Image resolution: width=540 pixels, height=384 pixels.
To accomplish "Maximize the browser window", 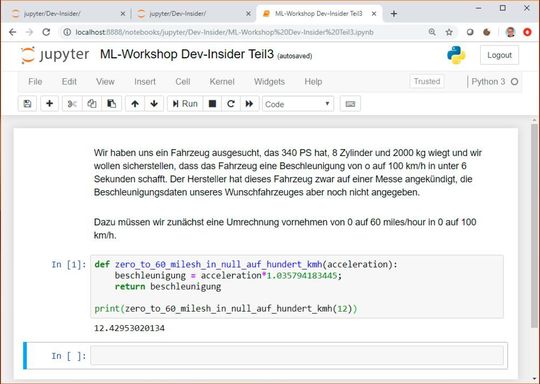I will [x=503, y=8].
